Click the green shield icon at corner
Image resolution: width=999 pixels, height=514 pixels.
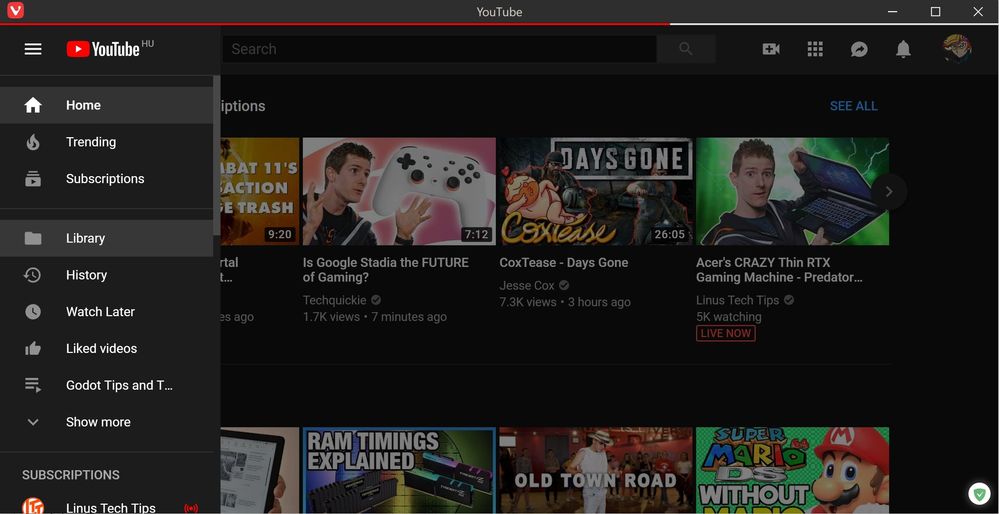point(979,494)
